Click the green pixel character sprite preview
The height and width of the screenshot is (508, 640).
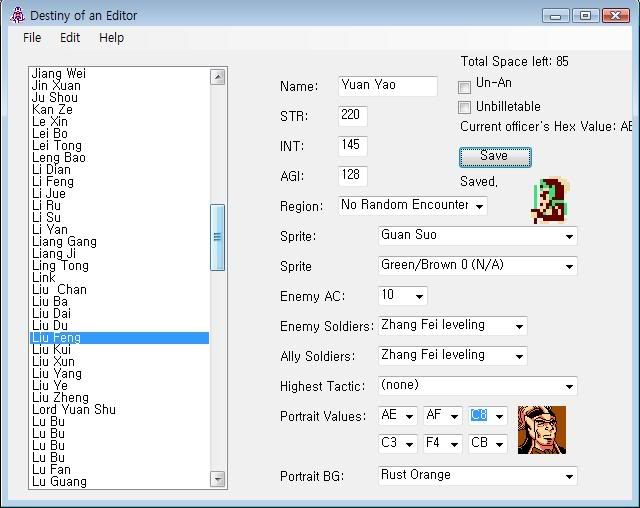pos(545,200)
